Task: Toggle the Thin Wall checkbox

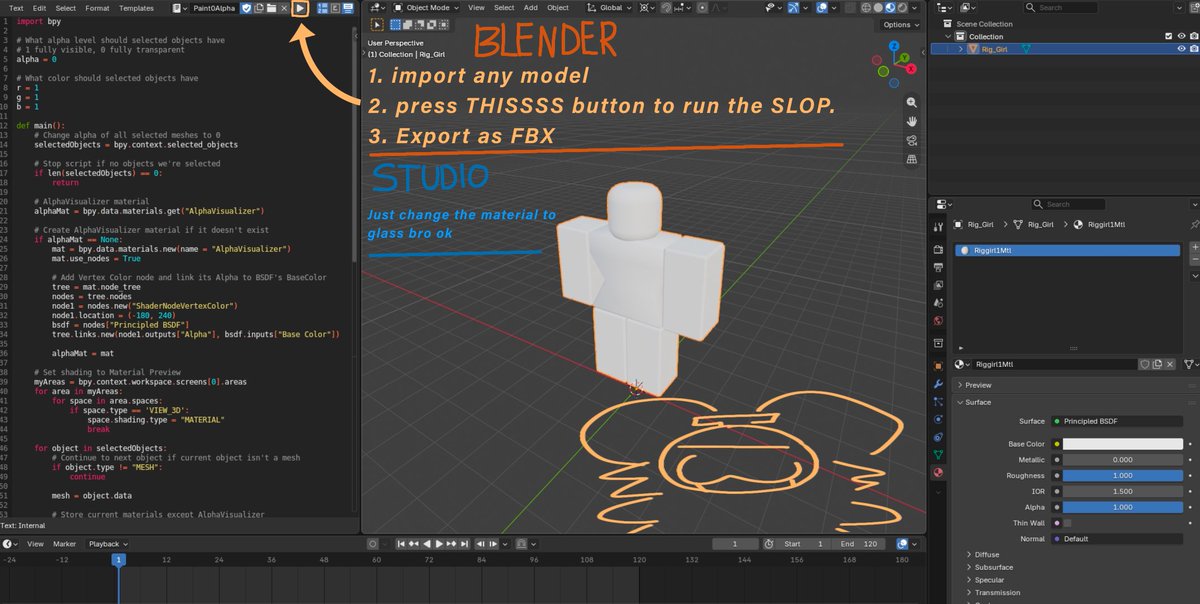Action: [1067, 523]
